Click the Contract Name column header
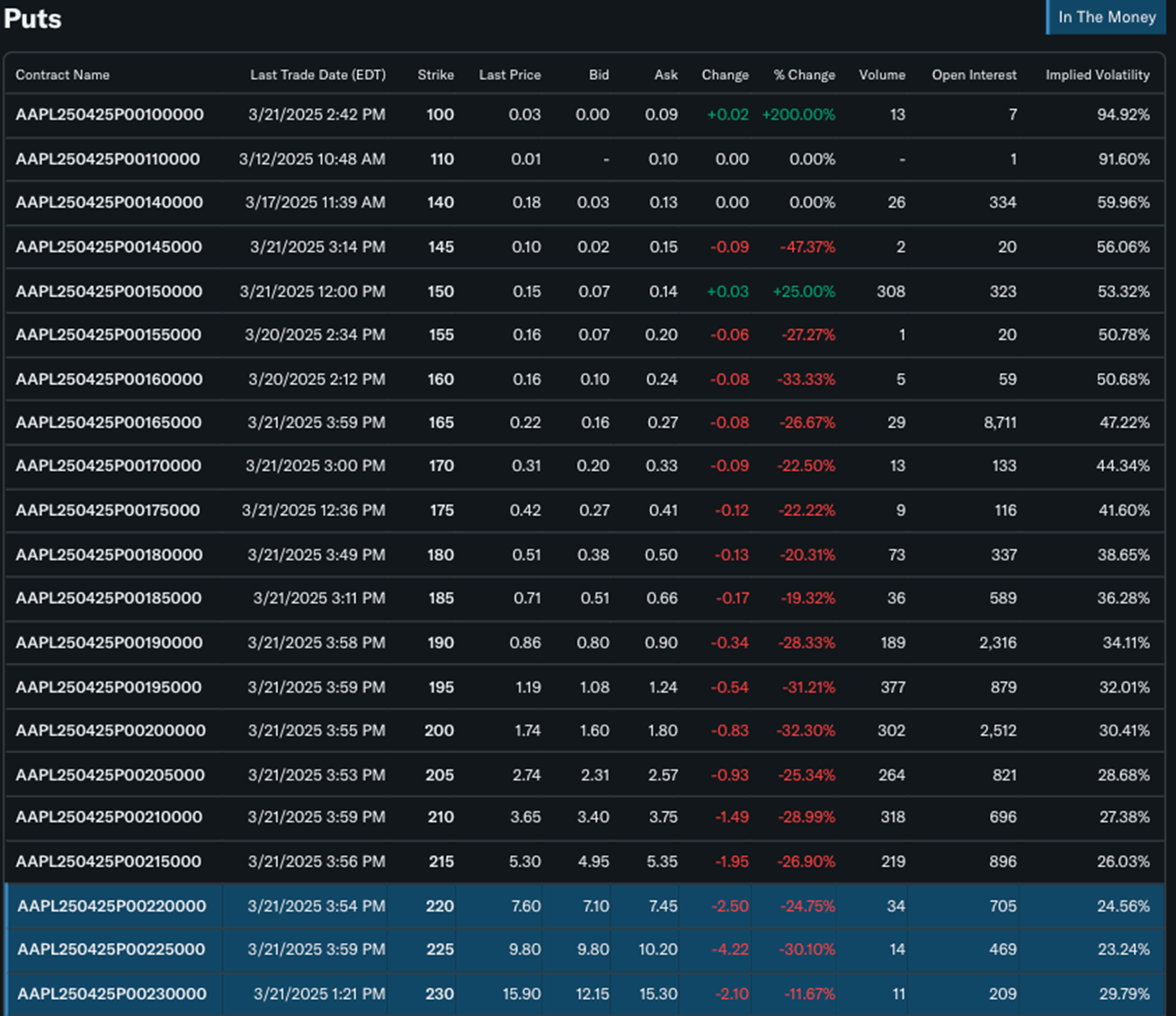The width and height of the screenshot is (1176, 1016). pyautogui.click(x=63, y=75)
